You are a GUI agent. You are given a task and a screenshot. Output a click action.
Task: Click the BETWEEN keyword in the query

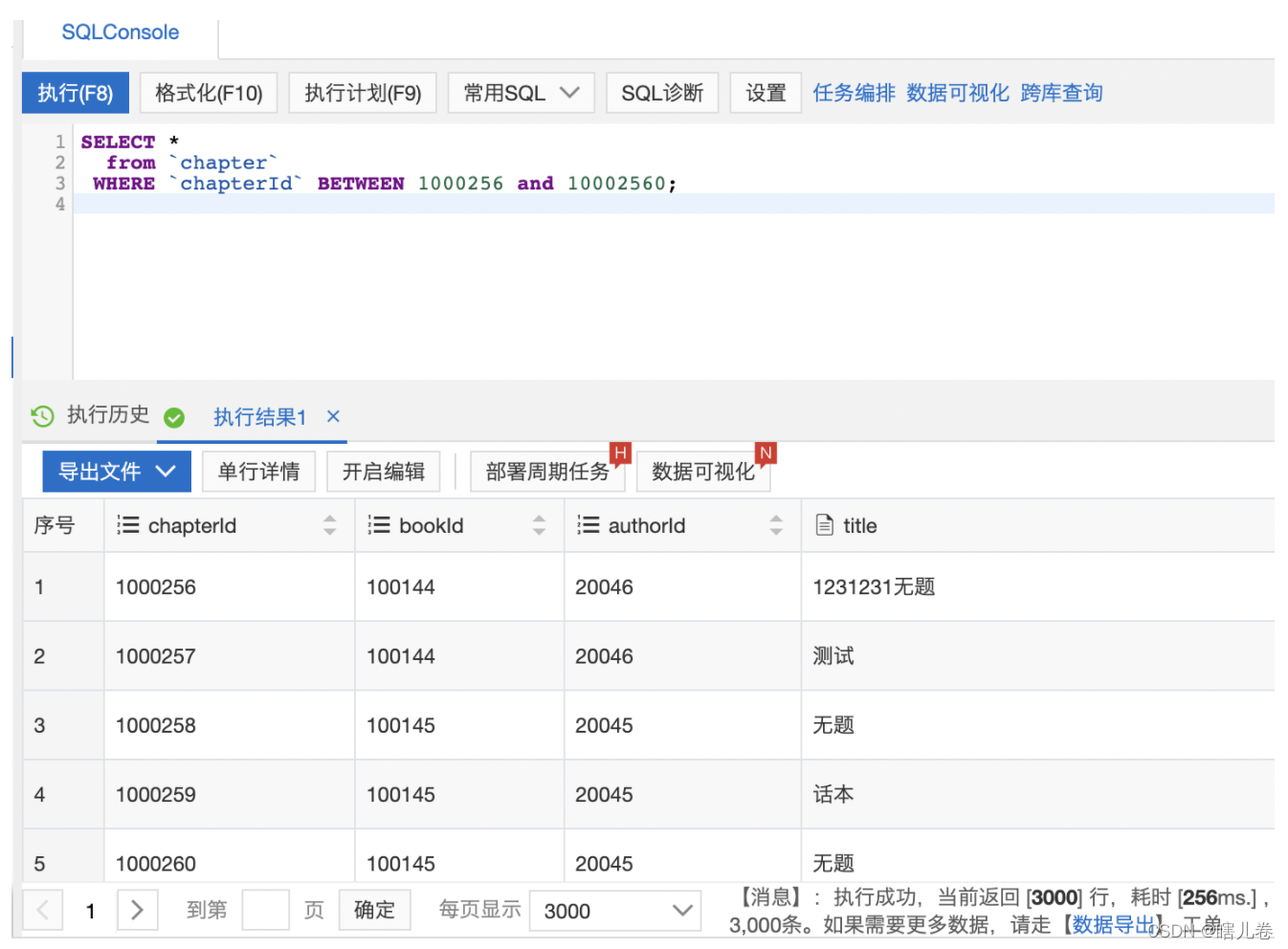point(361,184)
